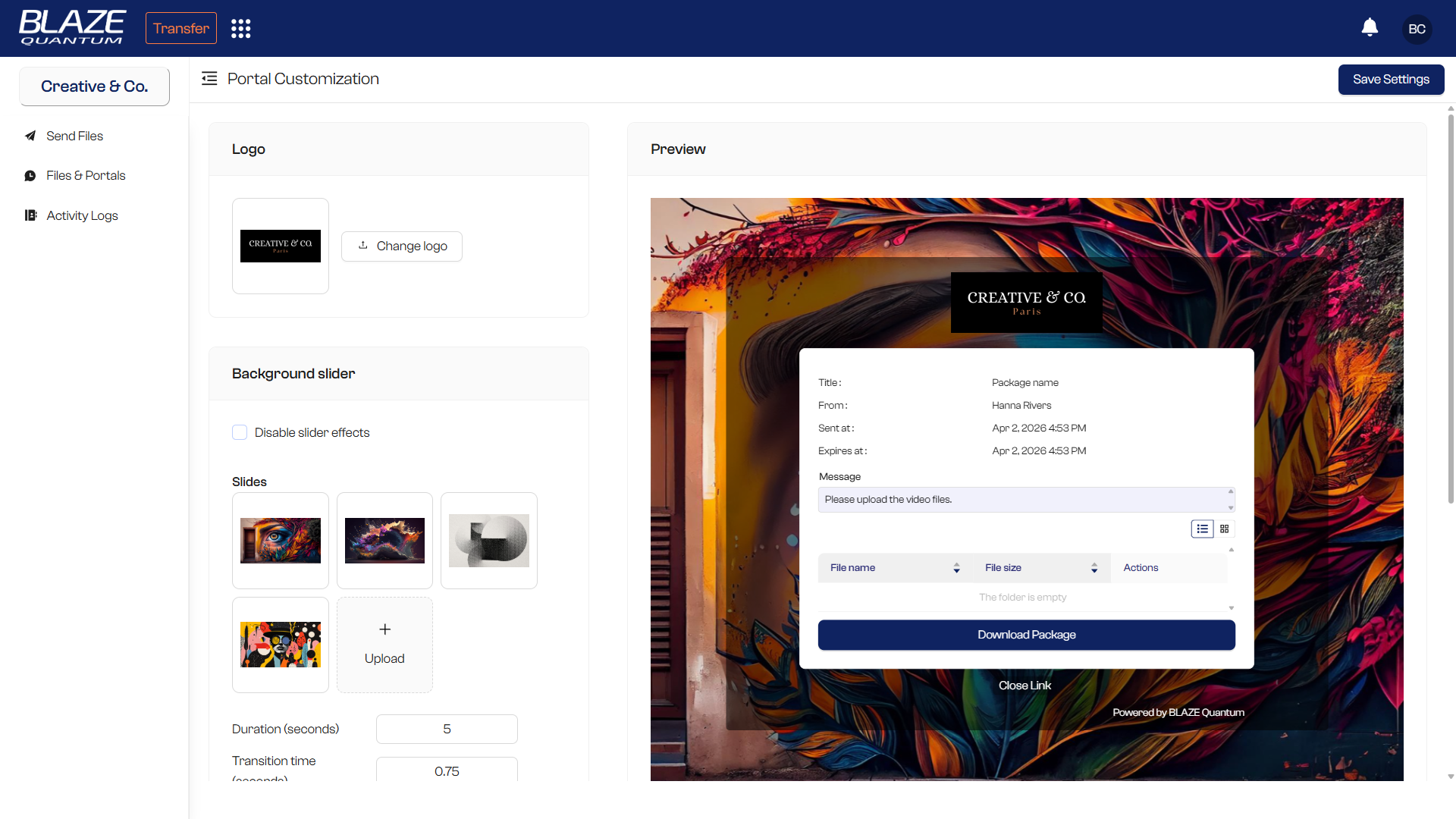Sort by File name column arrows

956,568
